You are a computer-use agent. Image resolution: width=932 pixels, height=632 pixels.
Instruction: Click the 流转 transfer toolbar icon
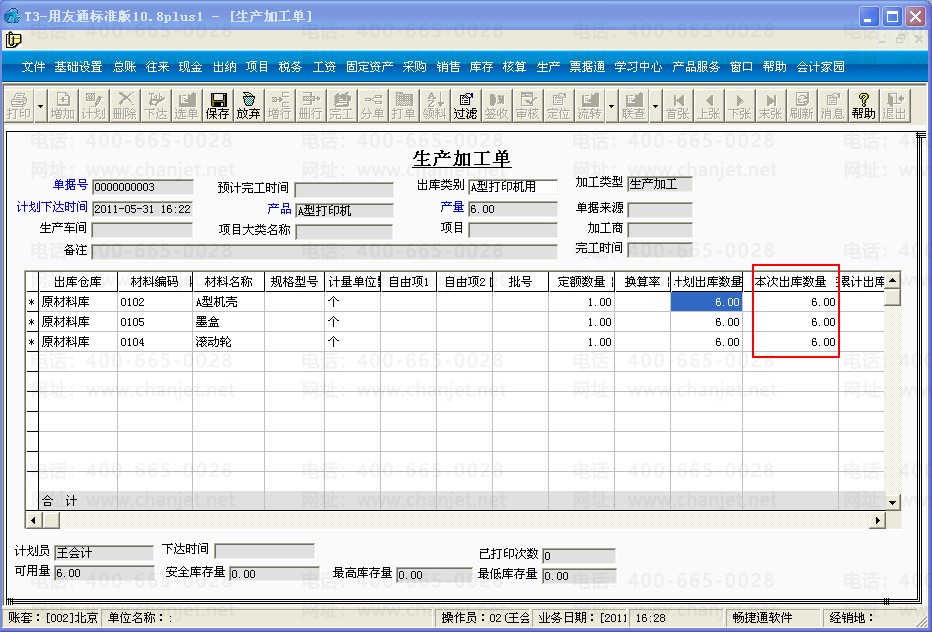589,105
